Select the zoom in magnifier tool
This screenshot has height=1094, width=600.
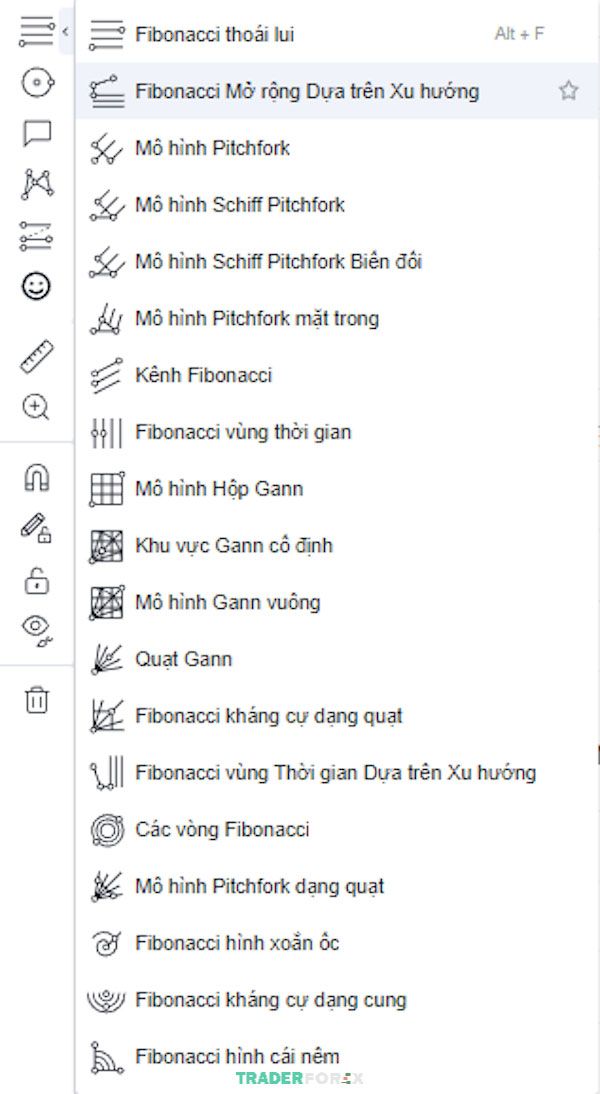pos(36,407)
